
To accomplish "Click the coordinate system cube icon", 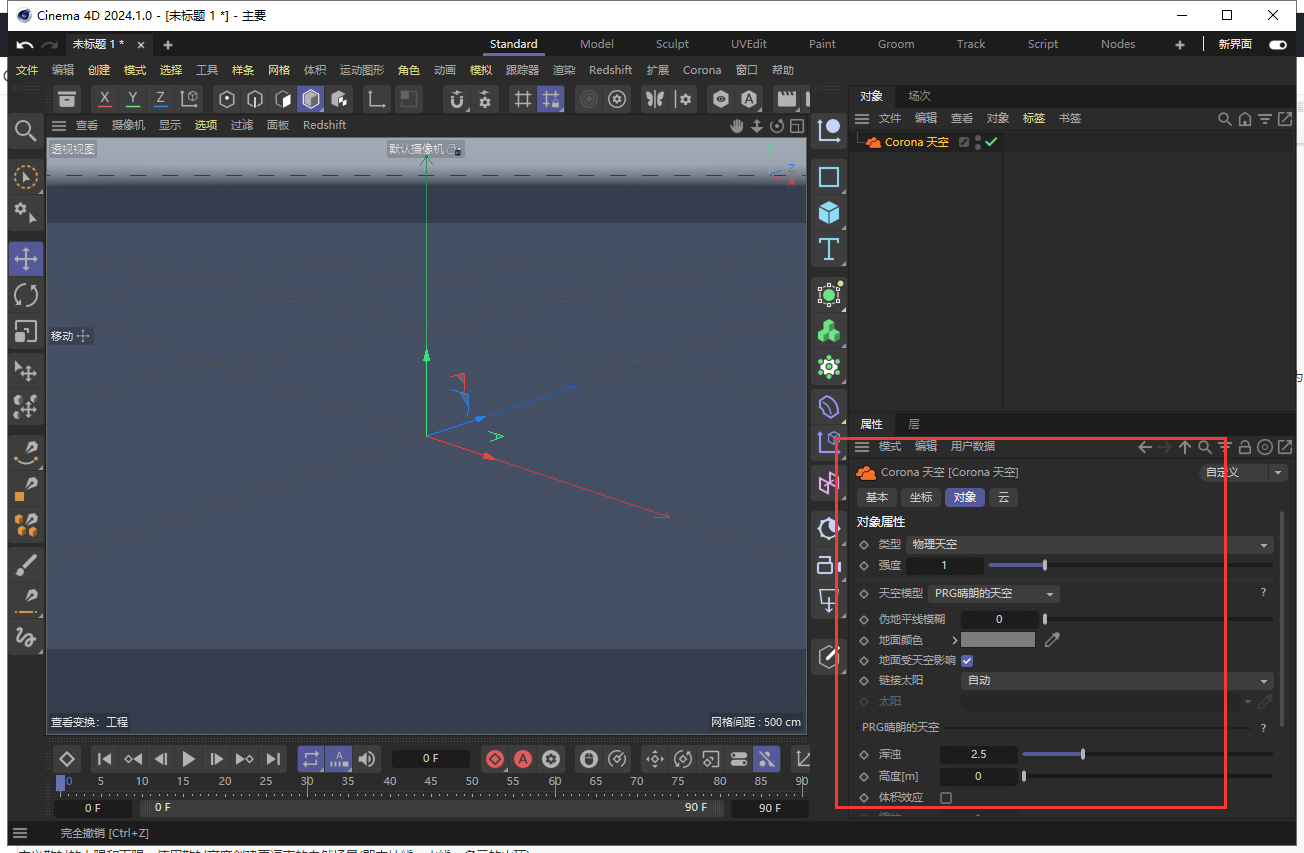I will click(189, 99).
